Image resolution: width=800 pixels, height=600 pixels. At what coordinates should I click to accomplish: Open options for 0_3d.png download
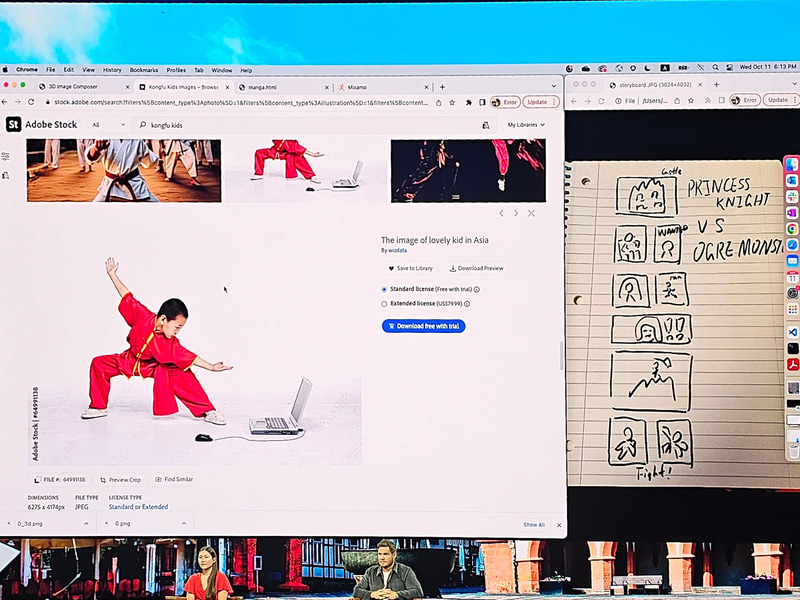tap(86, 524)
